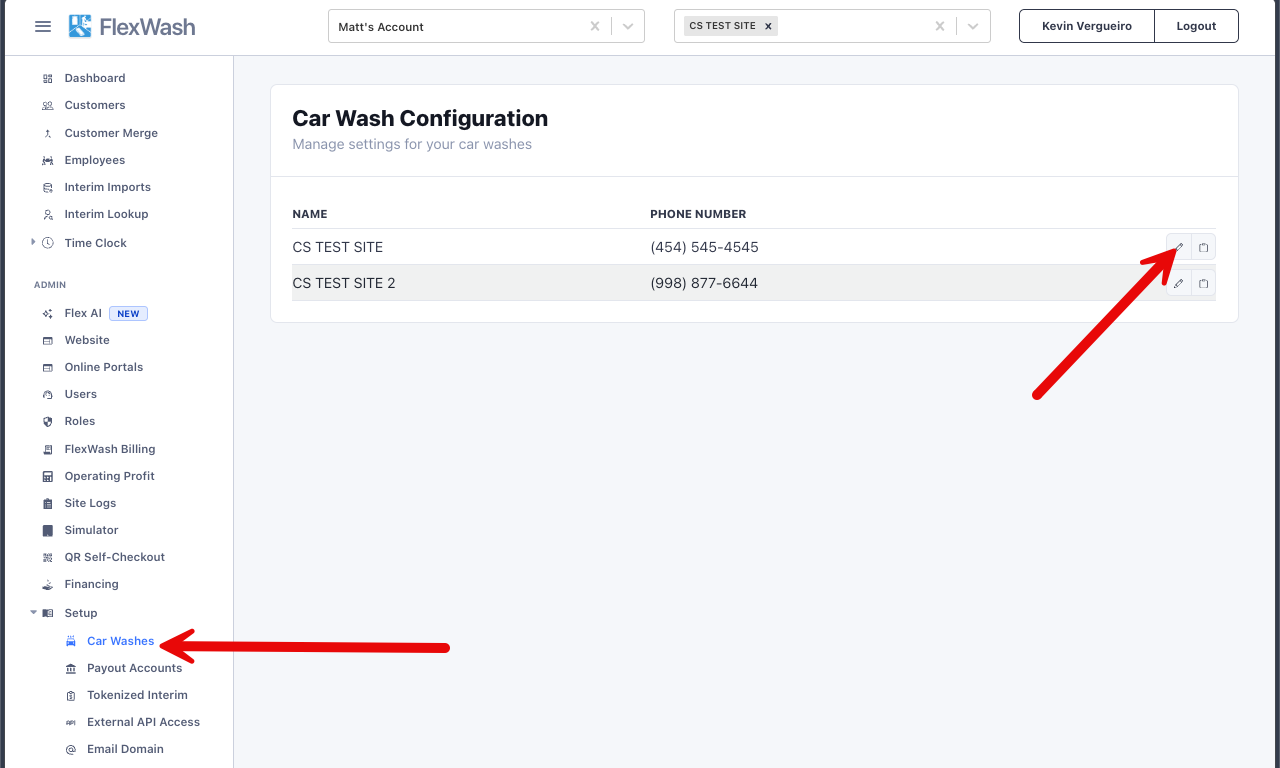Copy CS TEST SITE with clipboard icon

1204,247
